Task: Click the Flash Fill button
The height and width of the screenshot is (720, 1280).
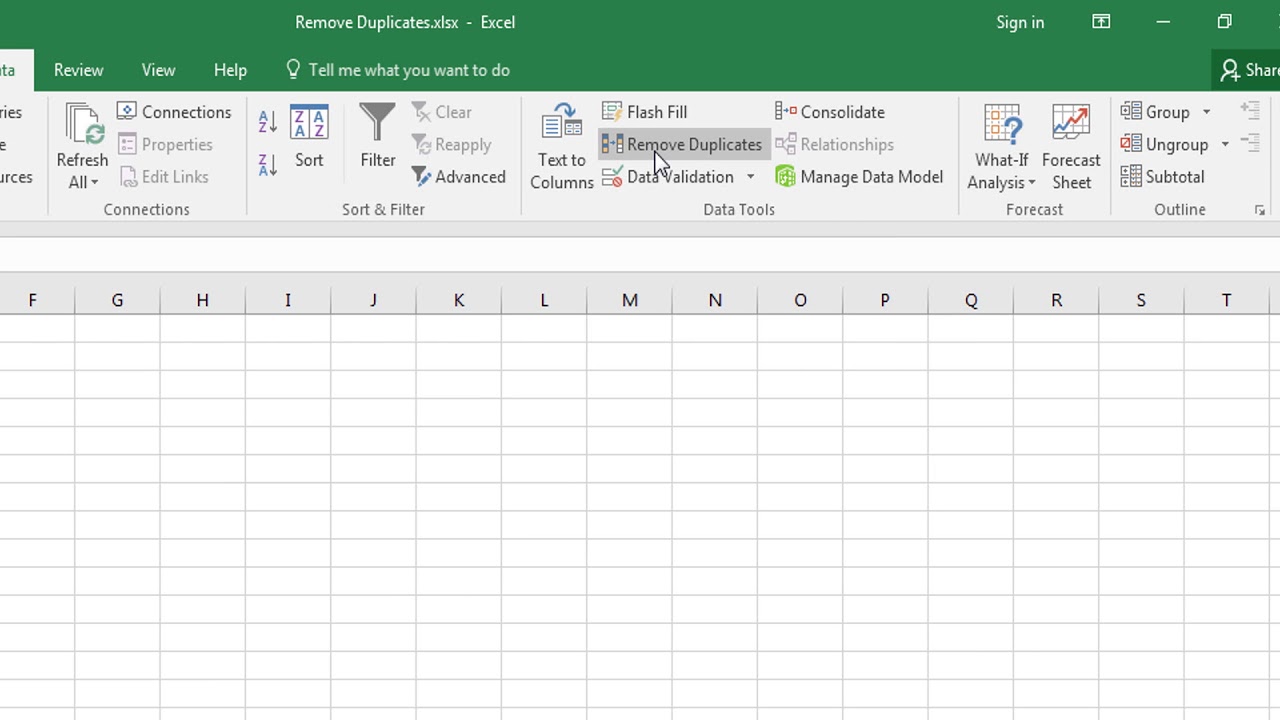Action: point(644,112)
